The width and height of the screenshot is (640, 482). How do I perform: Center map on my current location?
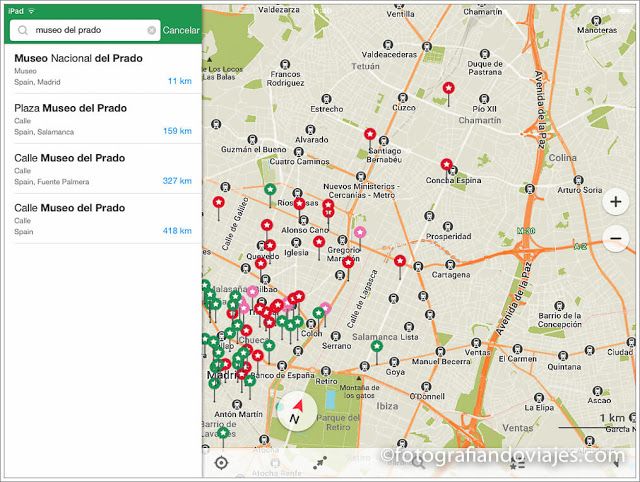[x=221, y=463]
